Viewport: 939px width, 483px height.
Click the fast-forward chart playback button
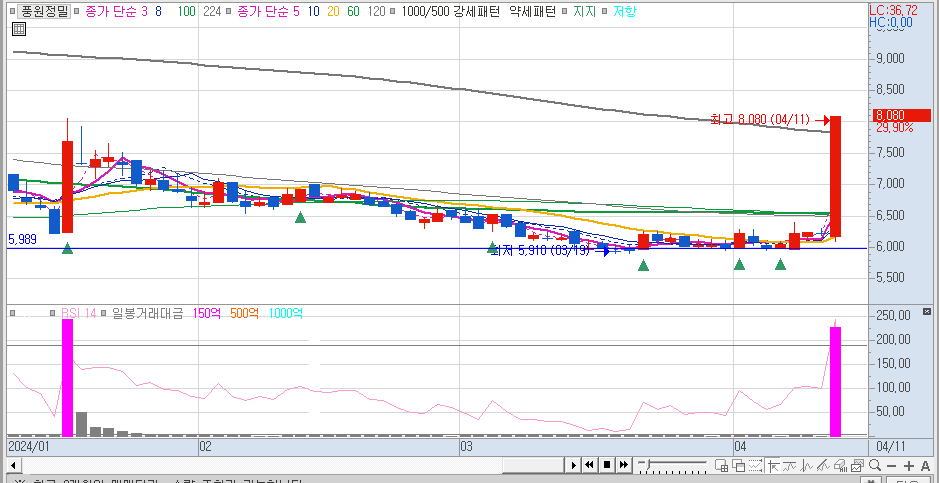[x=624, y=465]
